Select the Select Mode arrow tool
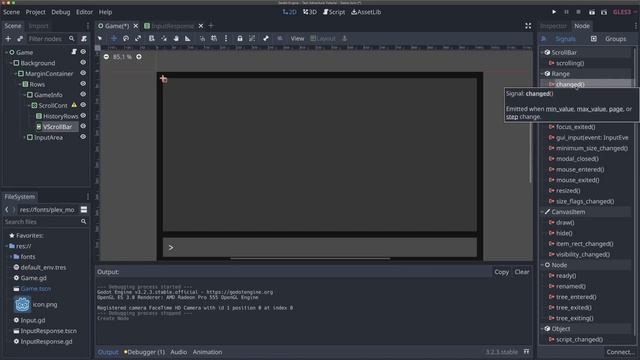Viewport: 640px width, 360px height. coord(100,38)
